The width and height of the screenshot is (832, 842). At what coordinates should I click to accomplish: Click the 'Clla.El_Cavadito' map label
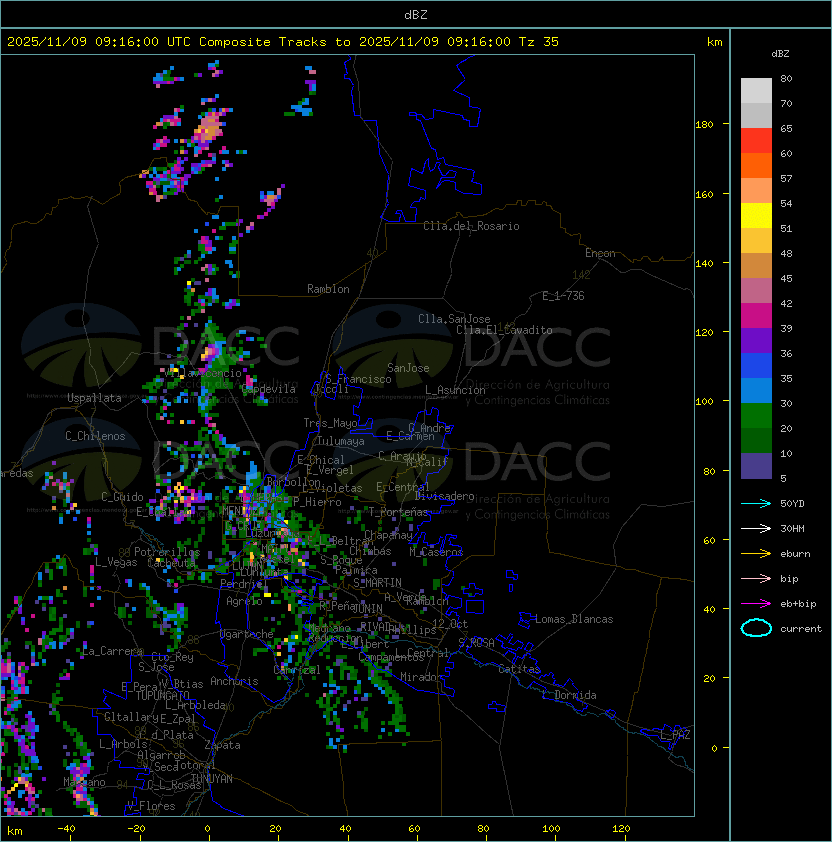[504, 330]
